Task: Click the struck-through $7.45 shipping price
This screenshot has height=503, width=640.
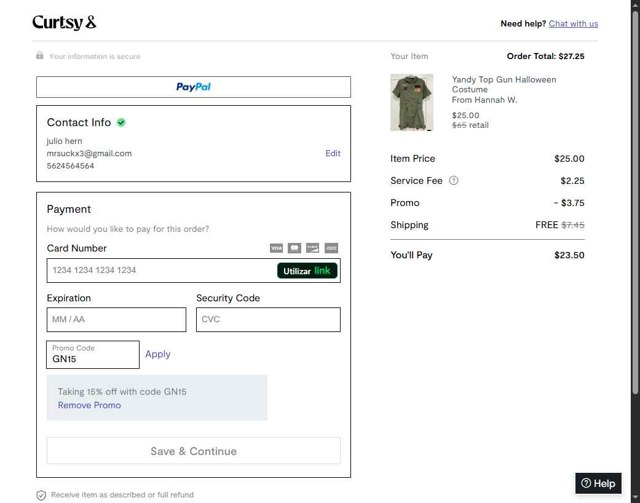Action: tap(573, 225)
